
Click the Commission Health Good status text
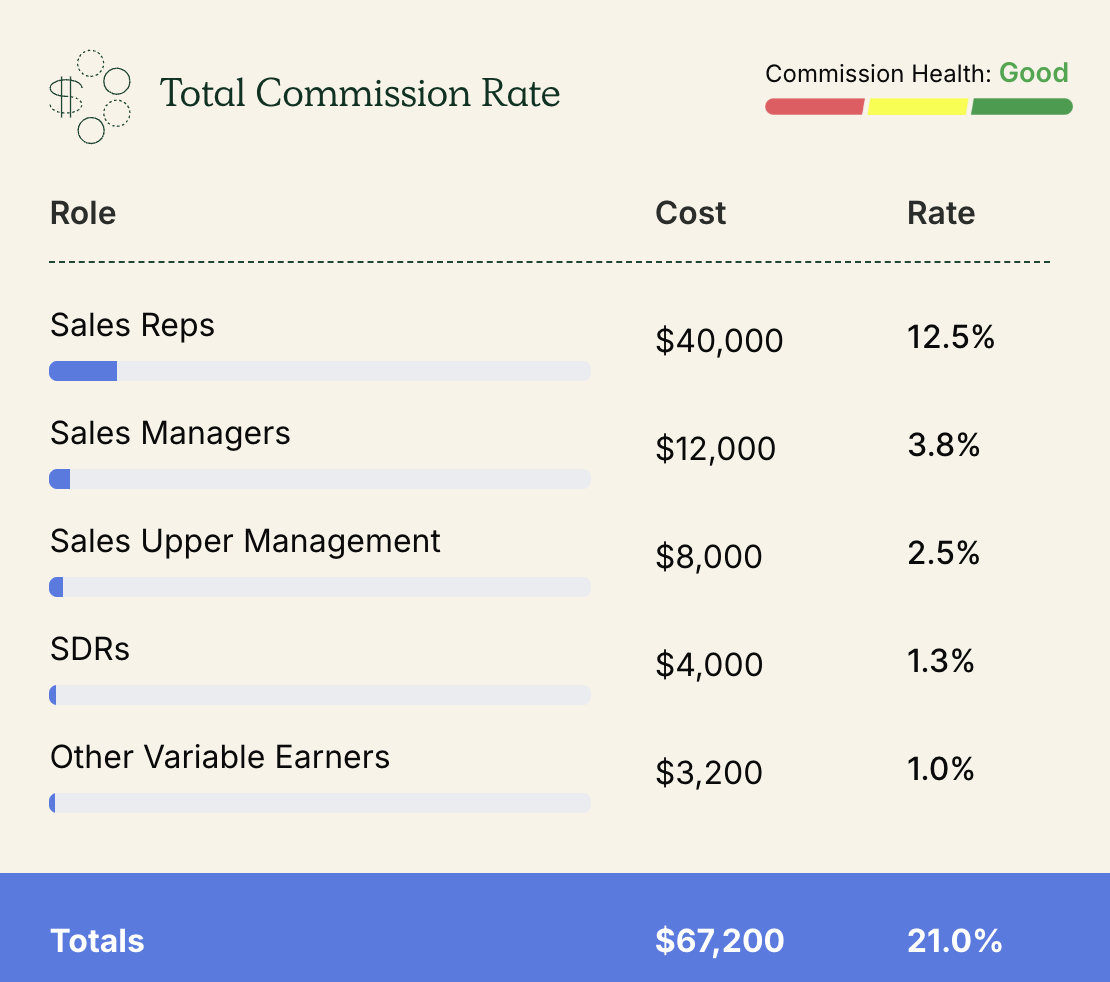point(1033,73)
